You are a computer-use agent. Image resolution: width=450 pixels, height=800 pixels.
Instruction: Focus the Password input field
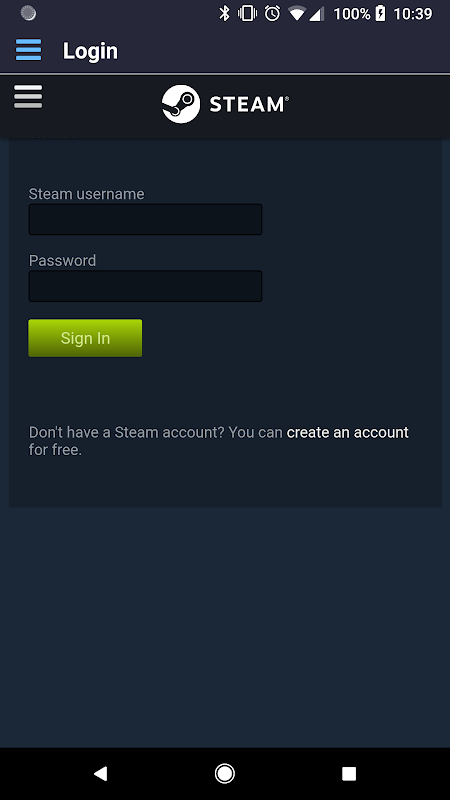[x=145, y=286]
